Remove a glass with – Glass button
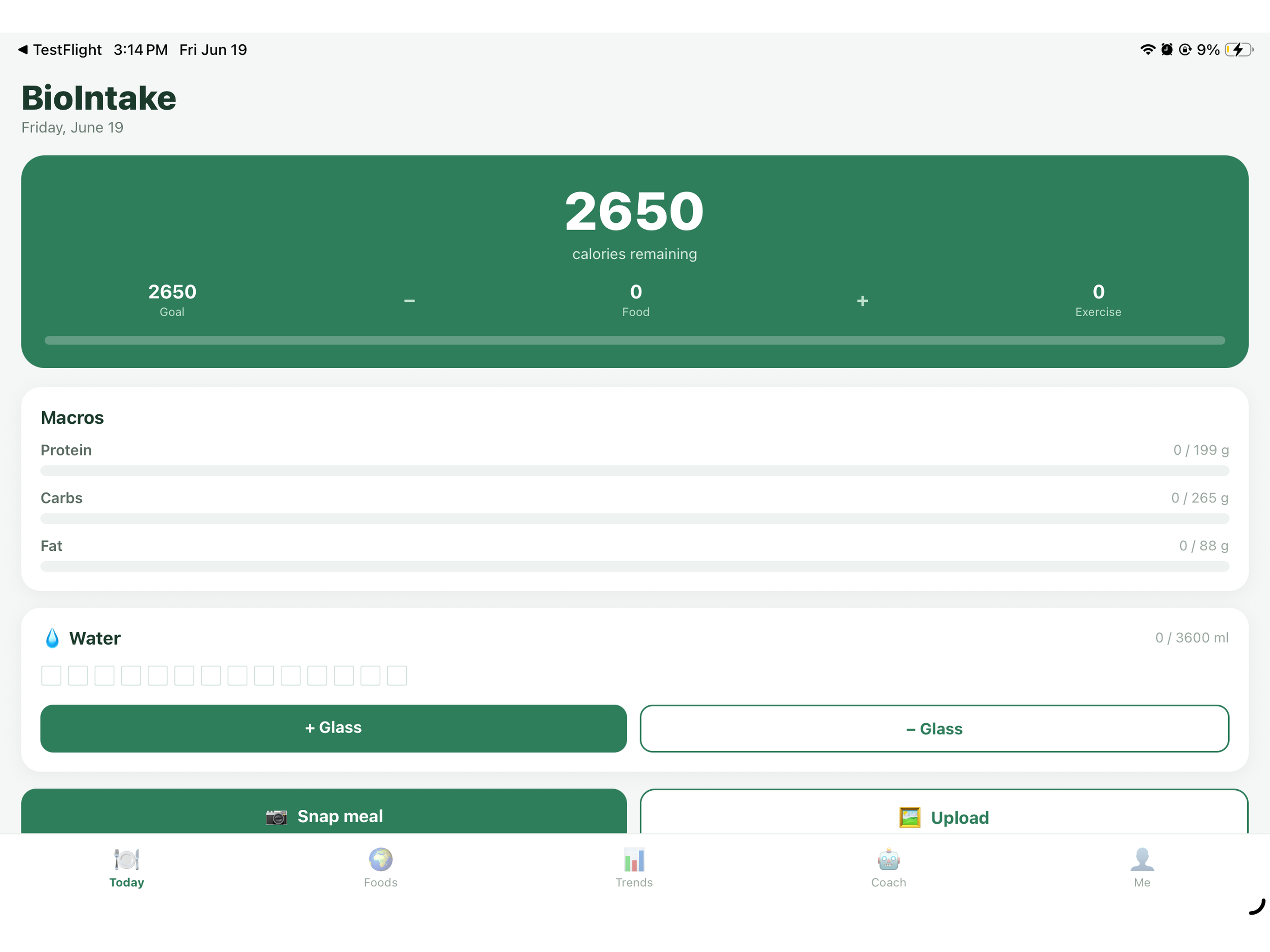The width and height of the screenshot is (1270, 952). (935, 728)
